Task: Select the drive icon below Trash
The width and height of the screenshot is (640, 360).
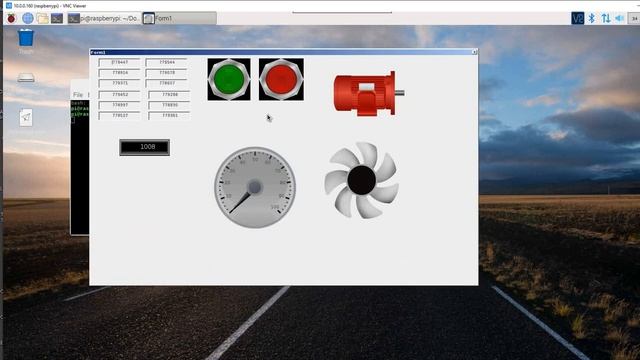Action: pos(26,78)
